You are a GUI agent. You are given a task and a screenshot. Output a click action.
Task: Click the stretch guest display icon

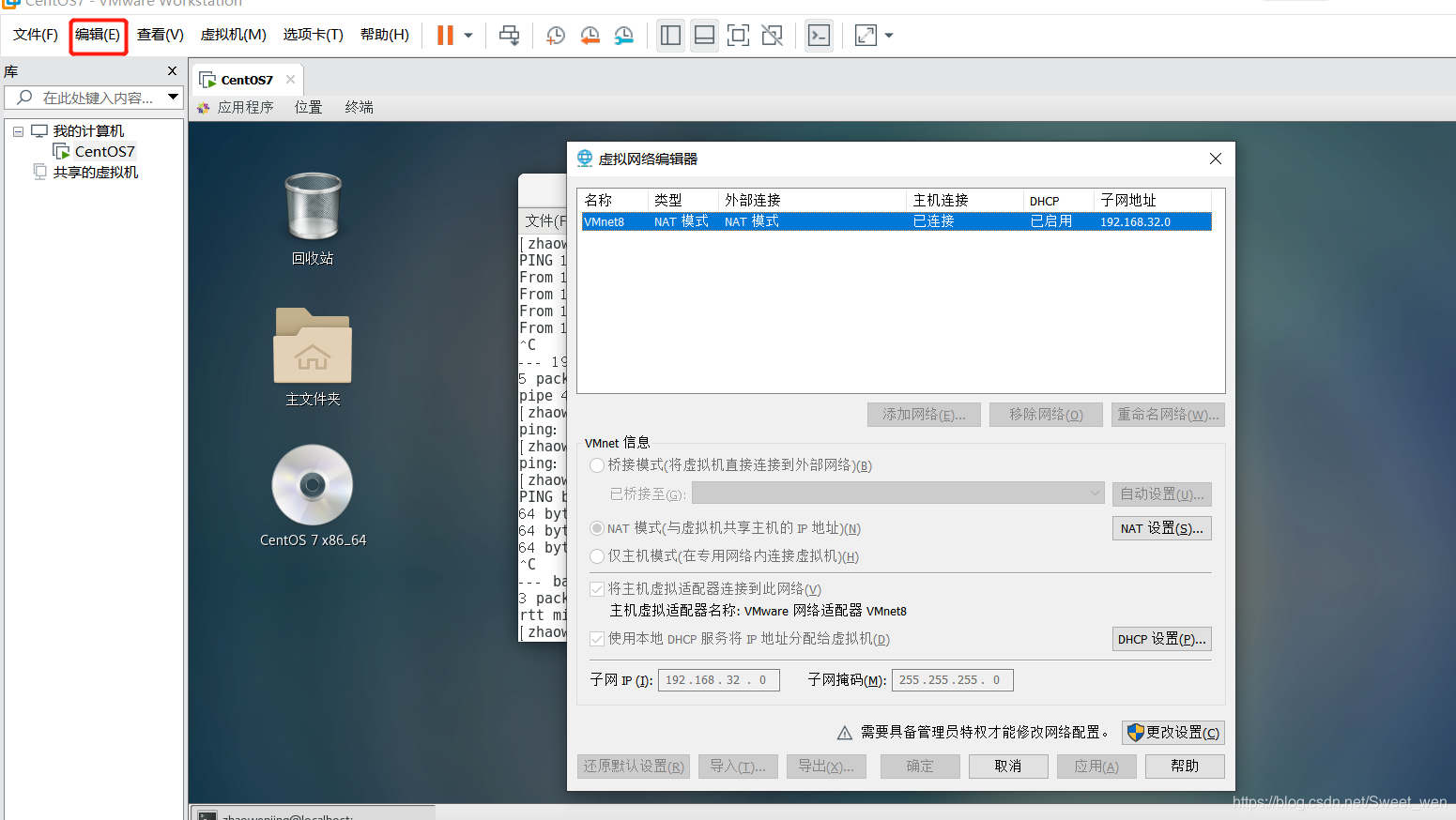[x=866, y=36]
